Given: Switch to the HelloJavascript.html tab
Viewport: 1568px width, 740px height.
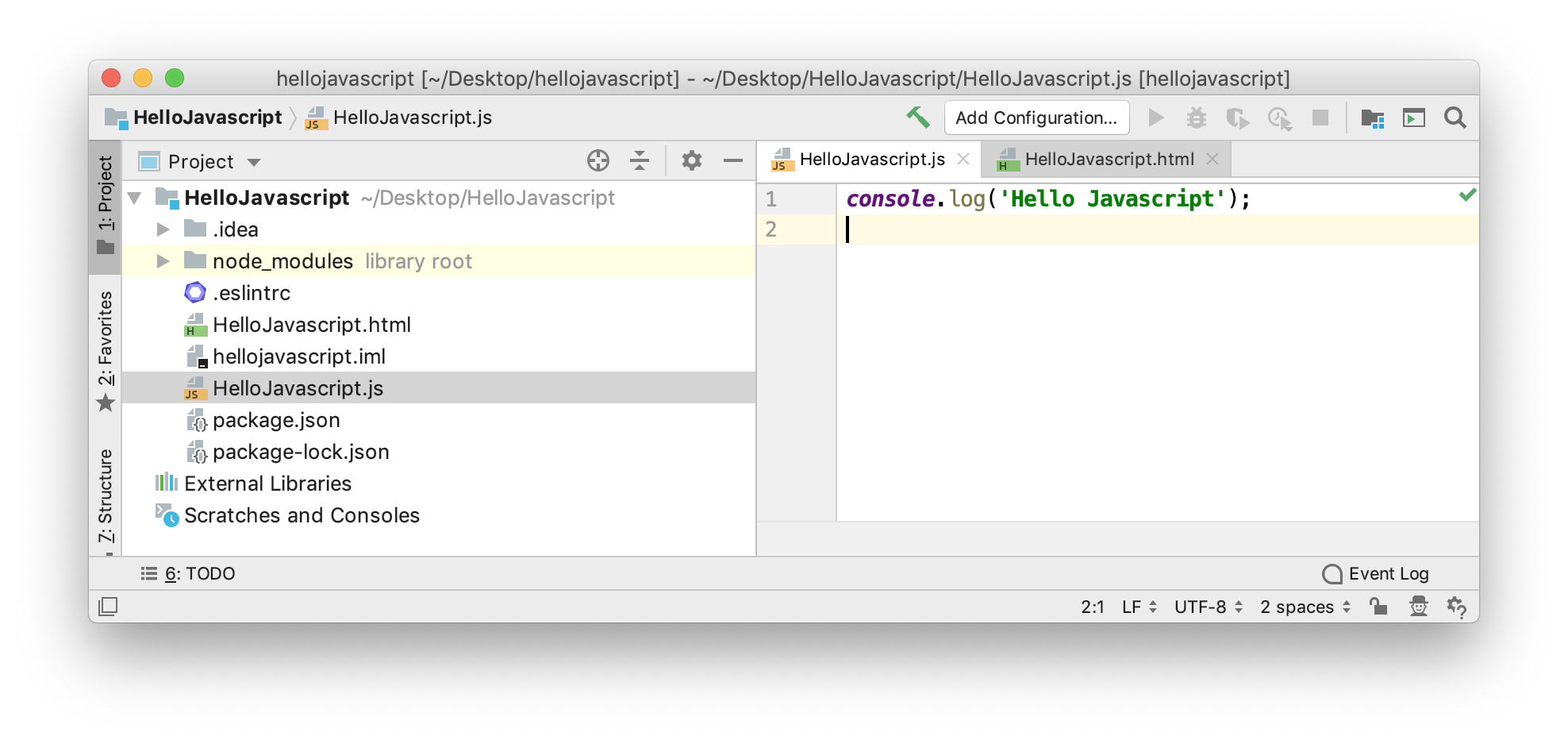Looking at the screenshot, I should pyautogui.click(x=1108, y=160).
